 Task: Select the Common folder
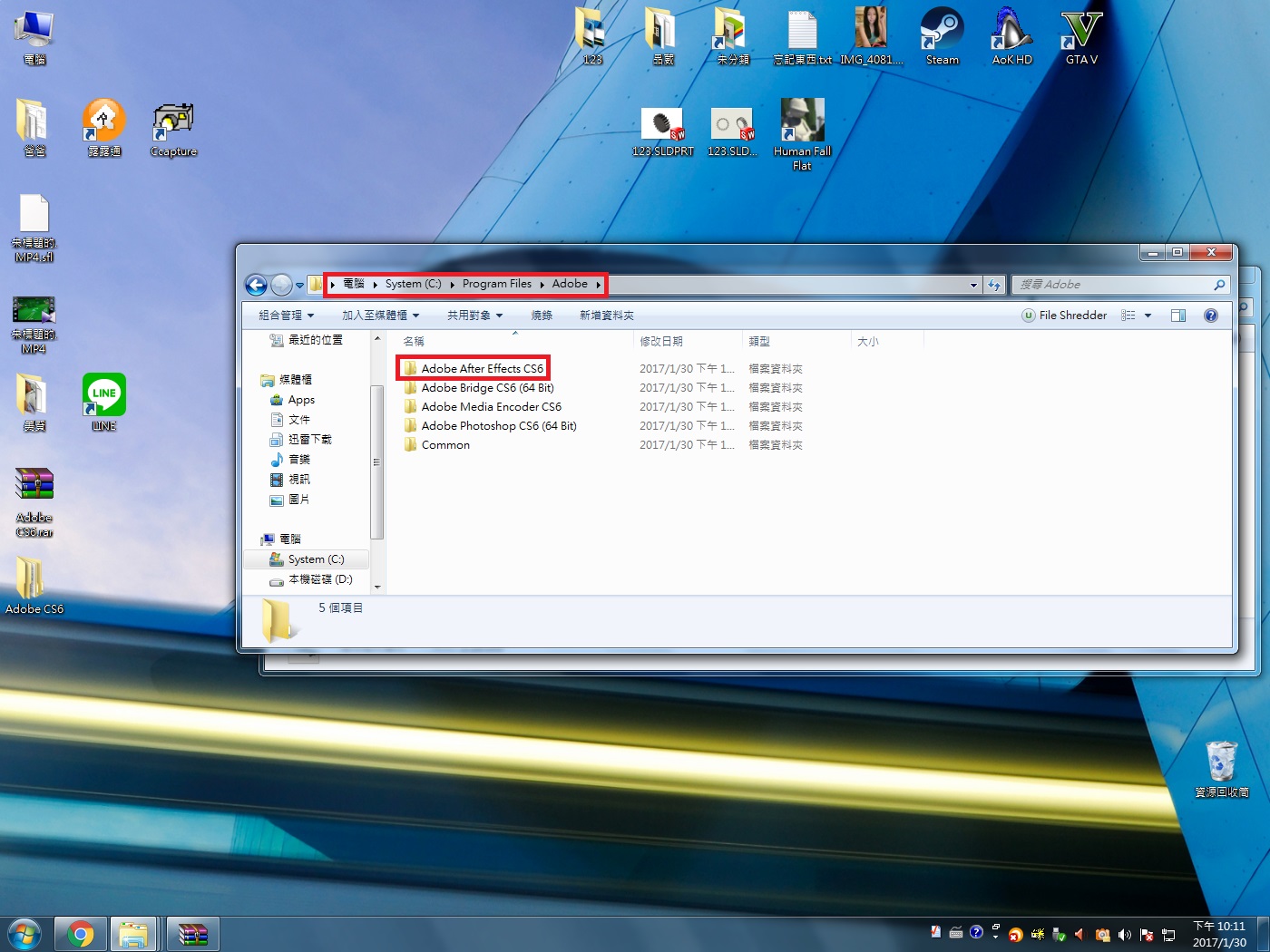(436, 445)
